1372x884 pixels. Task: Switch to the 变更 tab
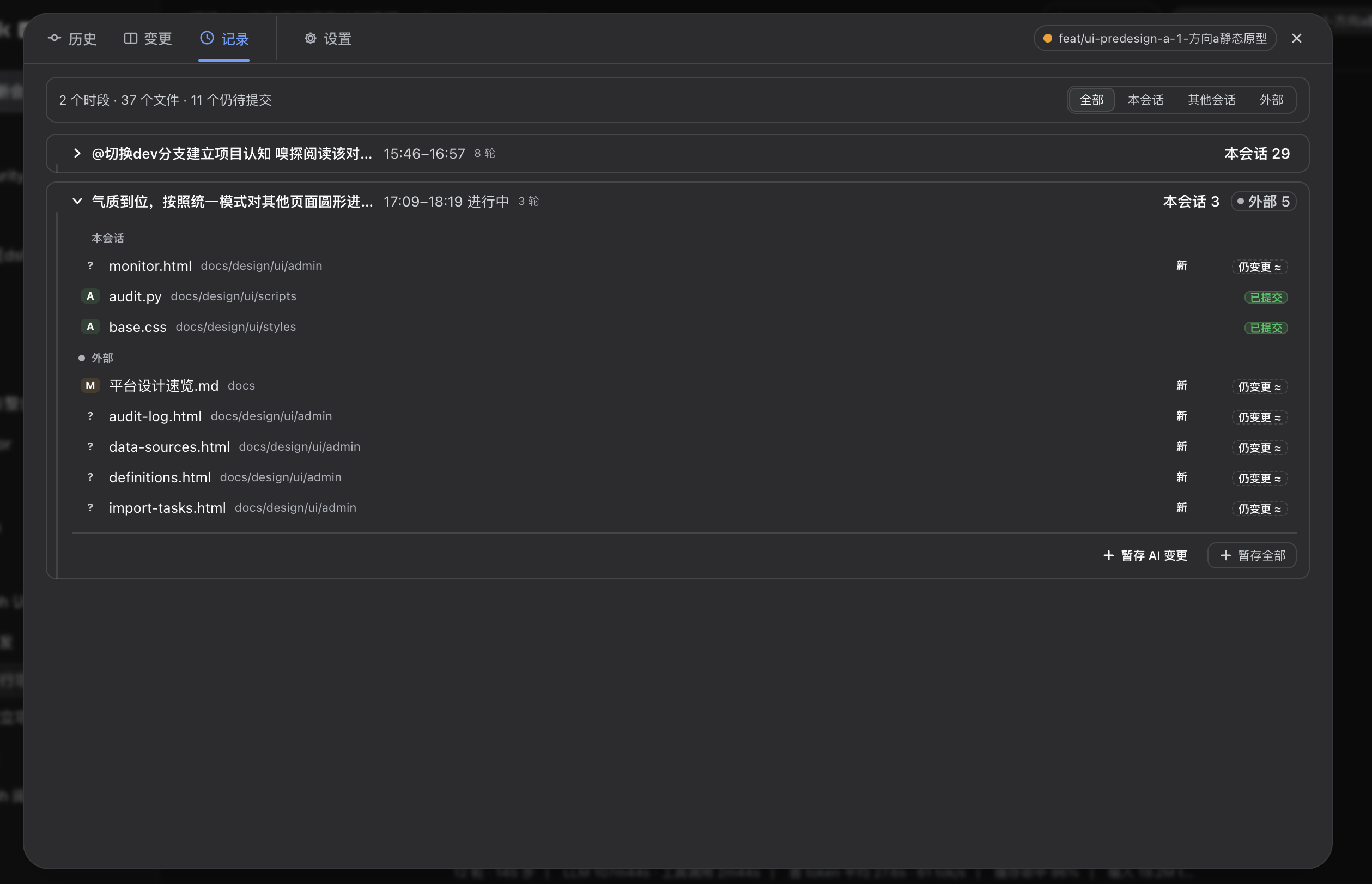148,39
